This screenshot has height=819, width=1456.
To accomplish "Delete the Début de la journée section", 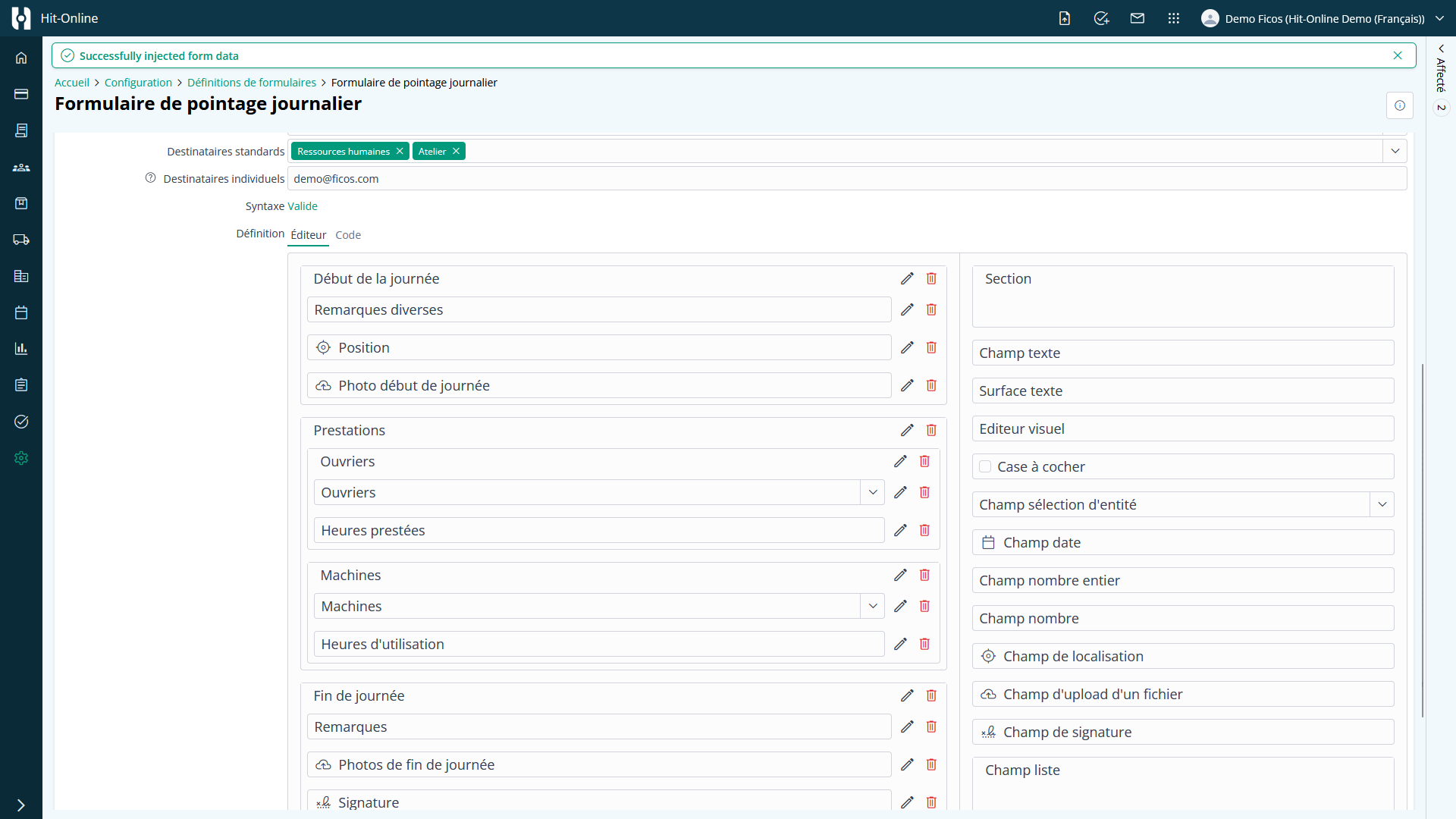I will pyautogui.click(x=931, y=279).
